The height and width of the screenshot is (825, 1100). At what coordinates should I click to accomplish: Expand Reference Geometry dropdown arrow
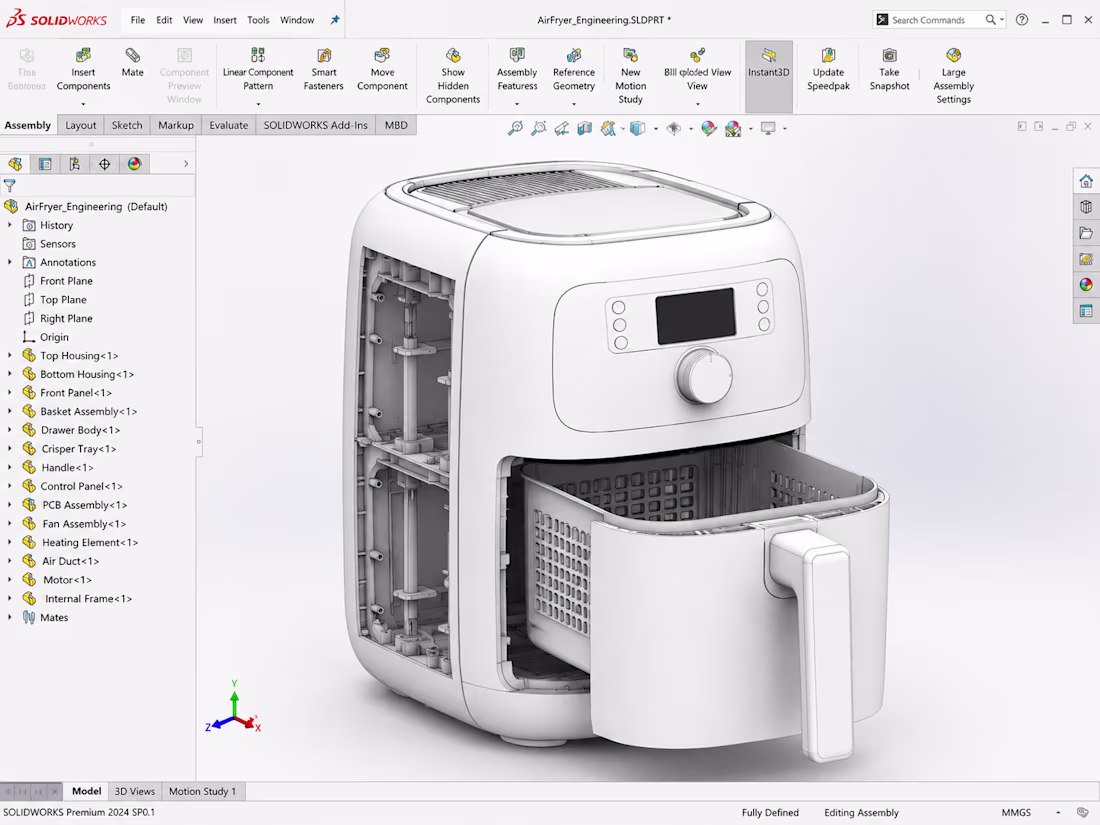[x=574, y=104]
